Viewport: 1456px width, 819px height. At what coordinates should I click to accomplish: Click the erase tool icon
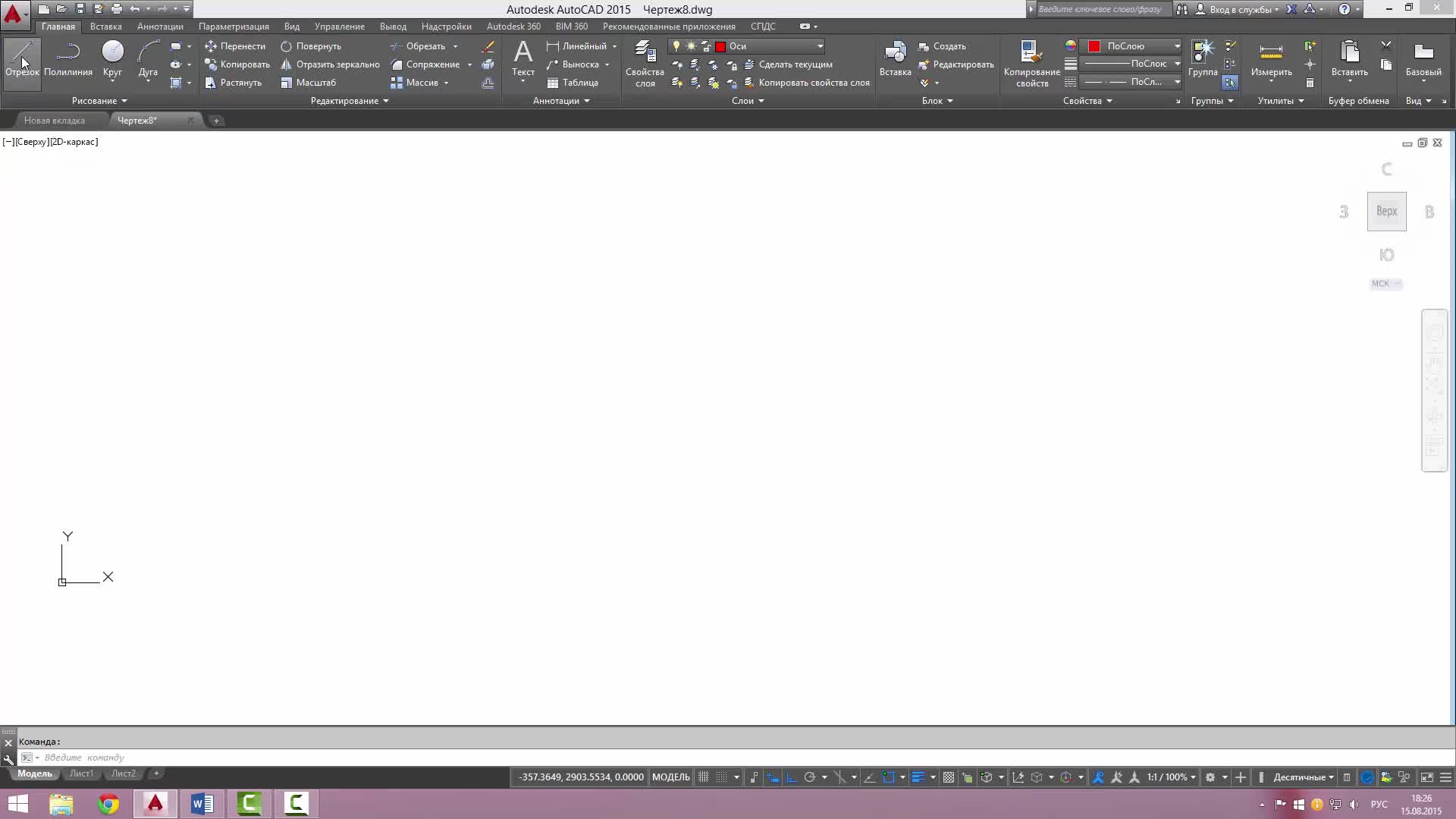pyautogui.click(x=488, y=46)
